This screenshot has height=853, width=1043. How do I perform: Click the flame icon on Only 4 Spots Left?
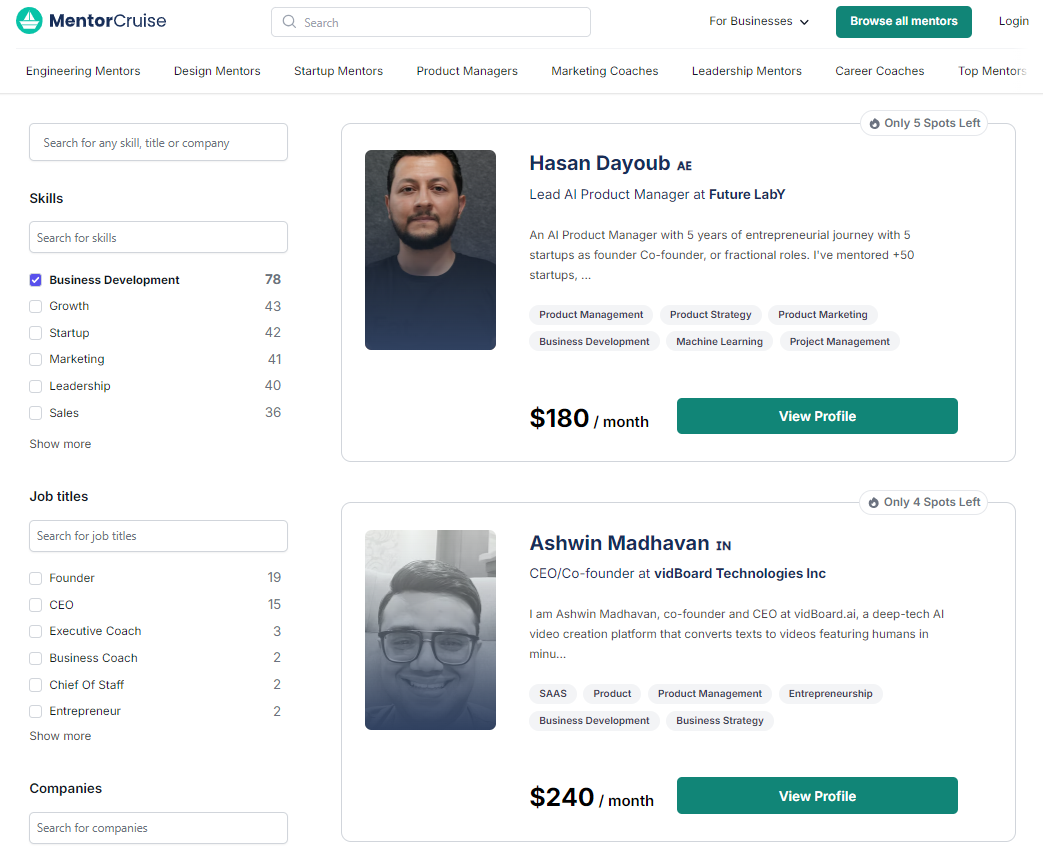click(874, 502)
